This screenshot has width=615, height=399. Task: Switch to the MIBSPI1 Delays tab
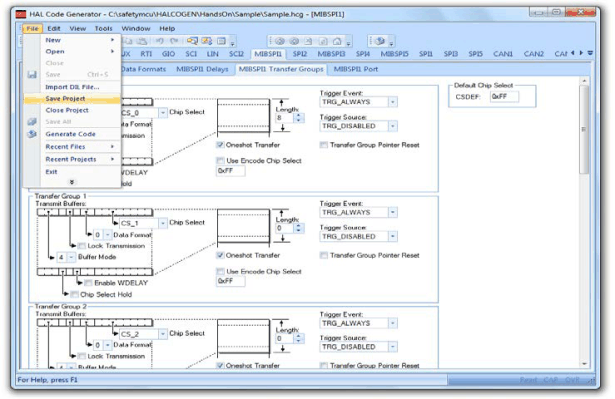pyautogui.click(x=202, y=69)
